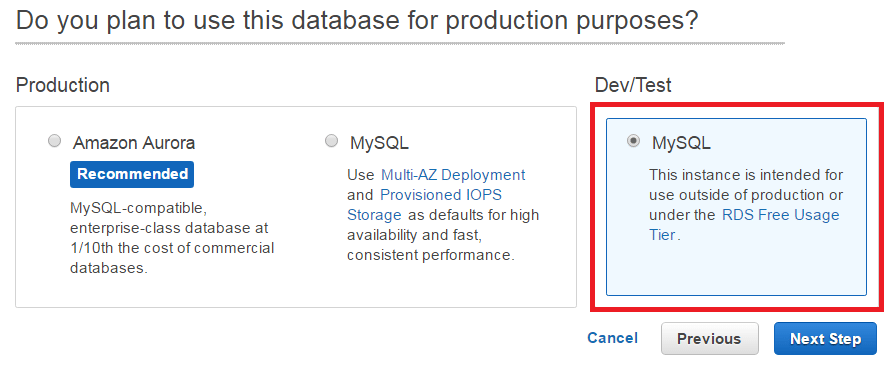The height and width of the screenshot is (365, 892).
Task: Click the MySQL-compatible enterprise-class description text
Action: (172, 237)
